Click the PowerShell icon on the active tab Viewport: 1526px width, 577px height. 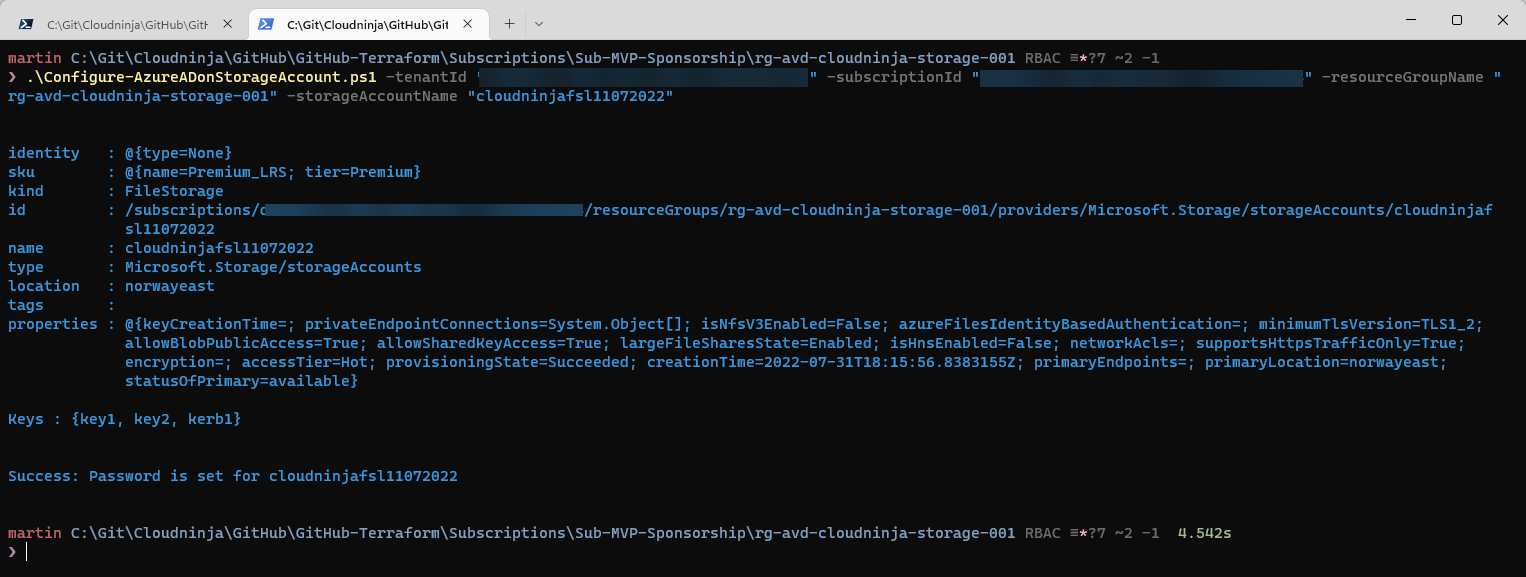[x=266, y=23]
